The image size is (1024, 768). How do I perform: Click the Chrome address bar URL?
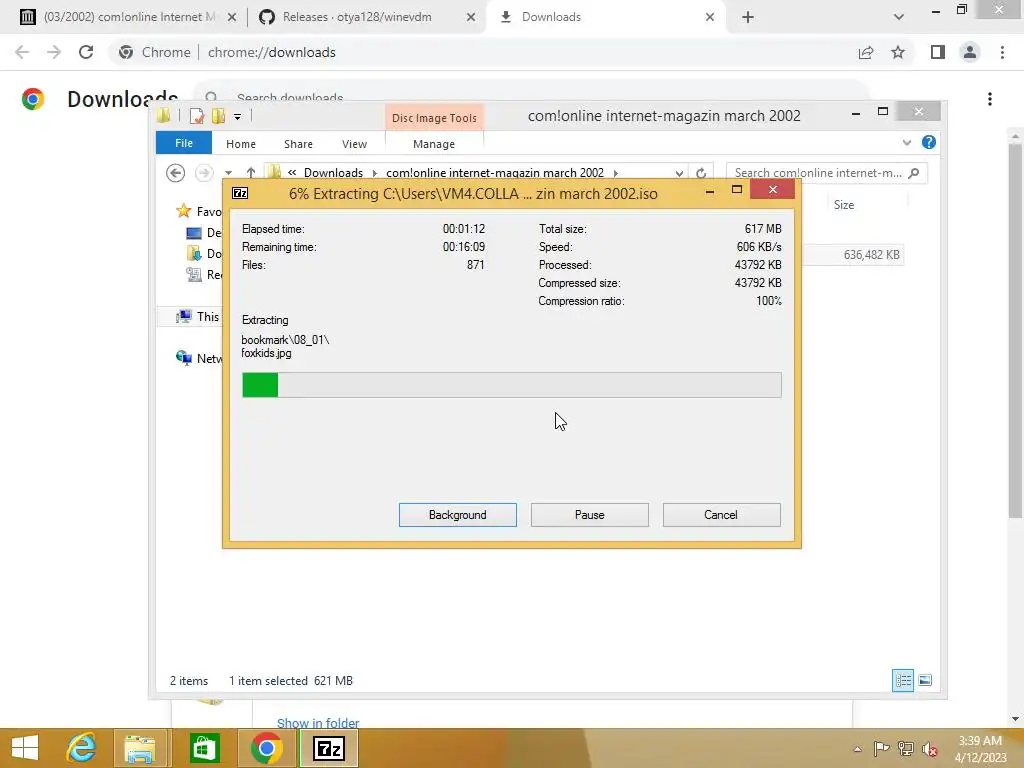[x=272, y=52]
